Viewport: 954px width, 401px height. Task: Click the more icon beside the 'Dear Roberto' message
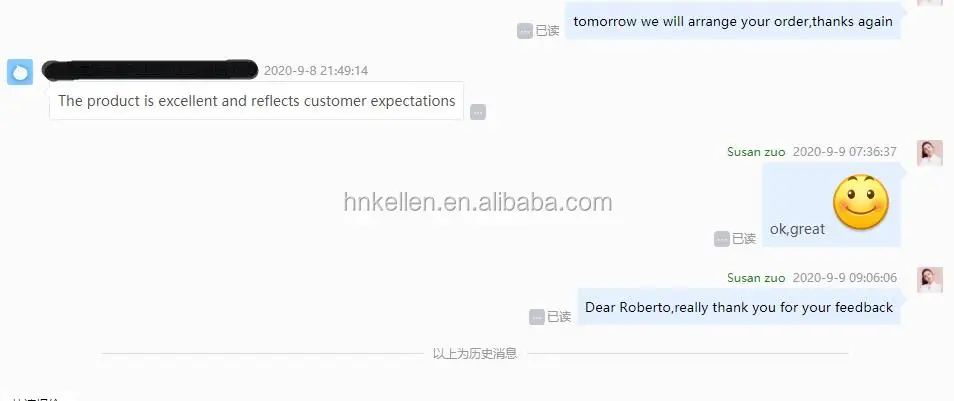[537, 317]
